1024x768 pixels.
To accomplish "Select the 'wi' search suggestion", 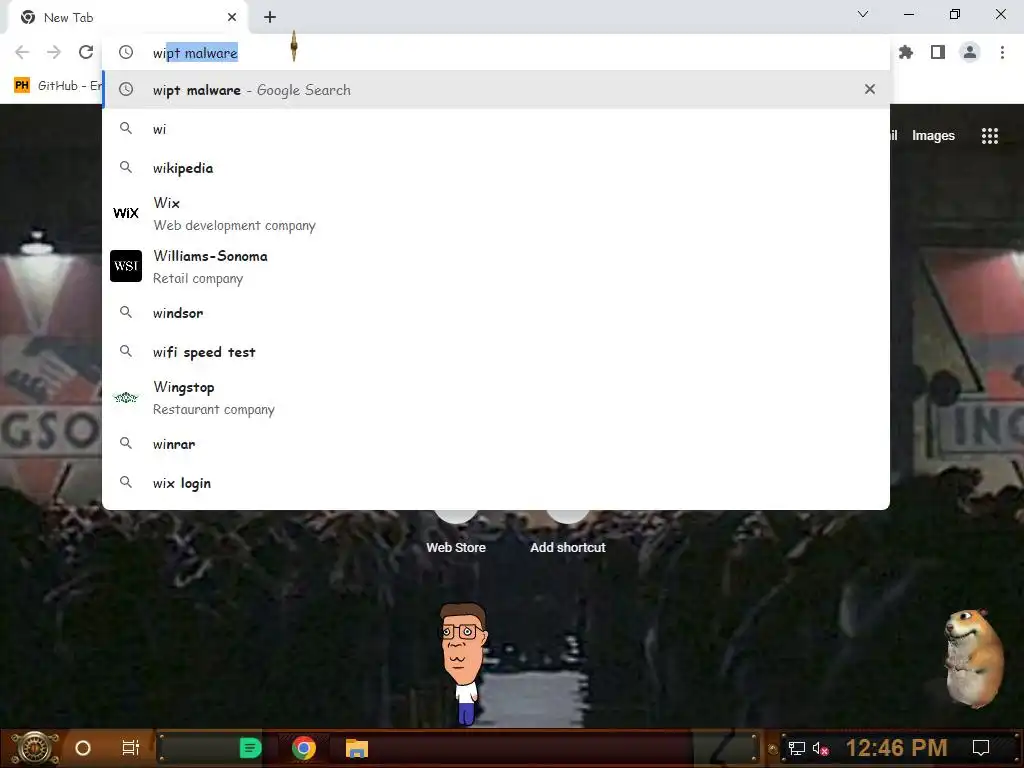I will point(496,129).
